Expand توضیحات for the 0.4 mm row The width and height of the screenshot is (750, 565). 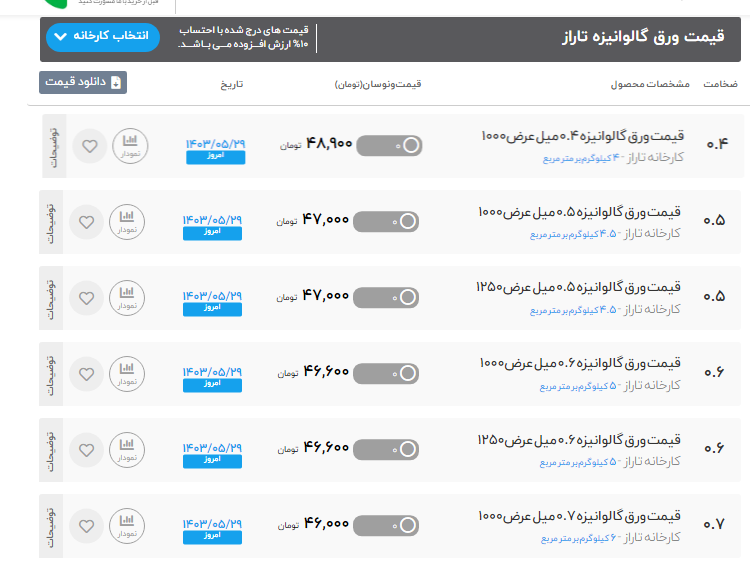[x=54, y=146]
